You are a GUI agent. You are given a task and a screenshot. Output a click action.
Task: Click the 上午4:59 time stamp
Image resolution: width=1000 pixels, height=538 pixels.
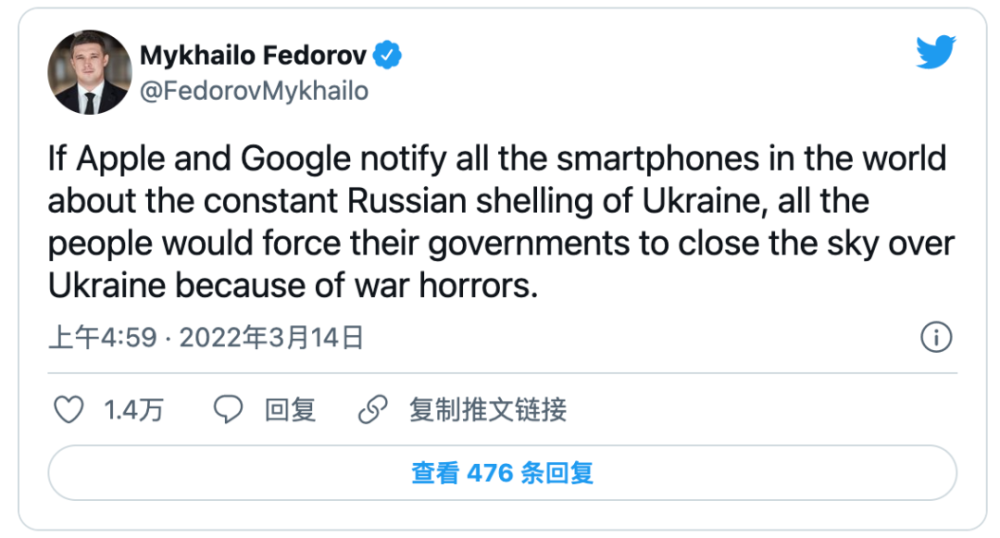pos(103,337)
